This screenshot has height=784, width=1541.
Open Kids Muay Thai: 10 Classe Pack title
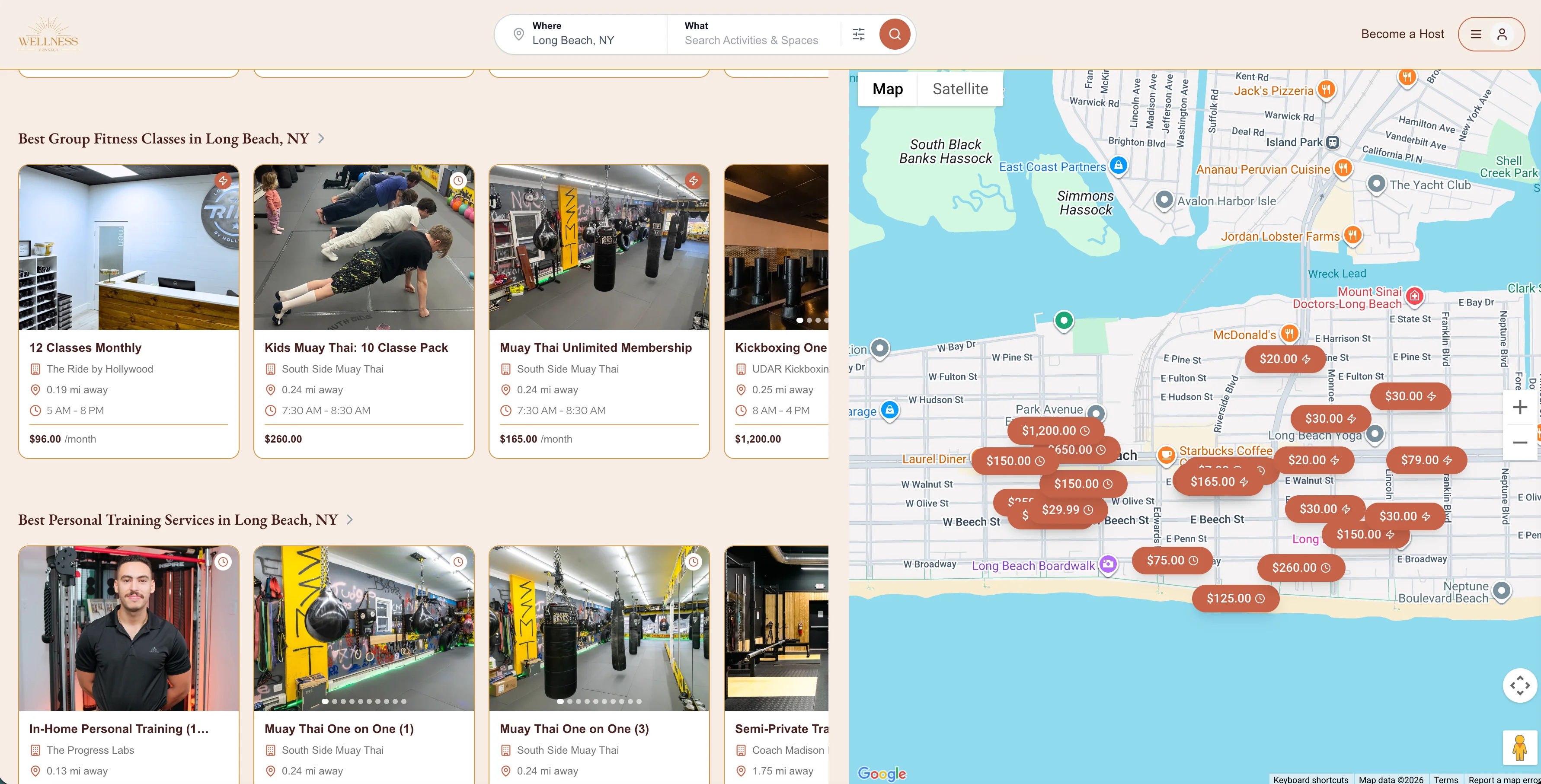coord(356,347)
